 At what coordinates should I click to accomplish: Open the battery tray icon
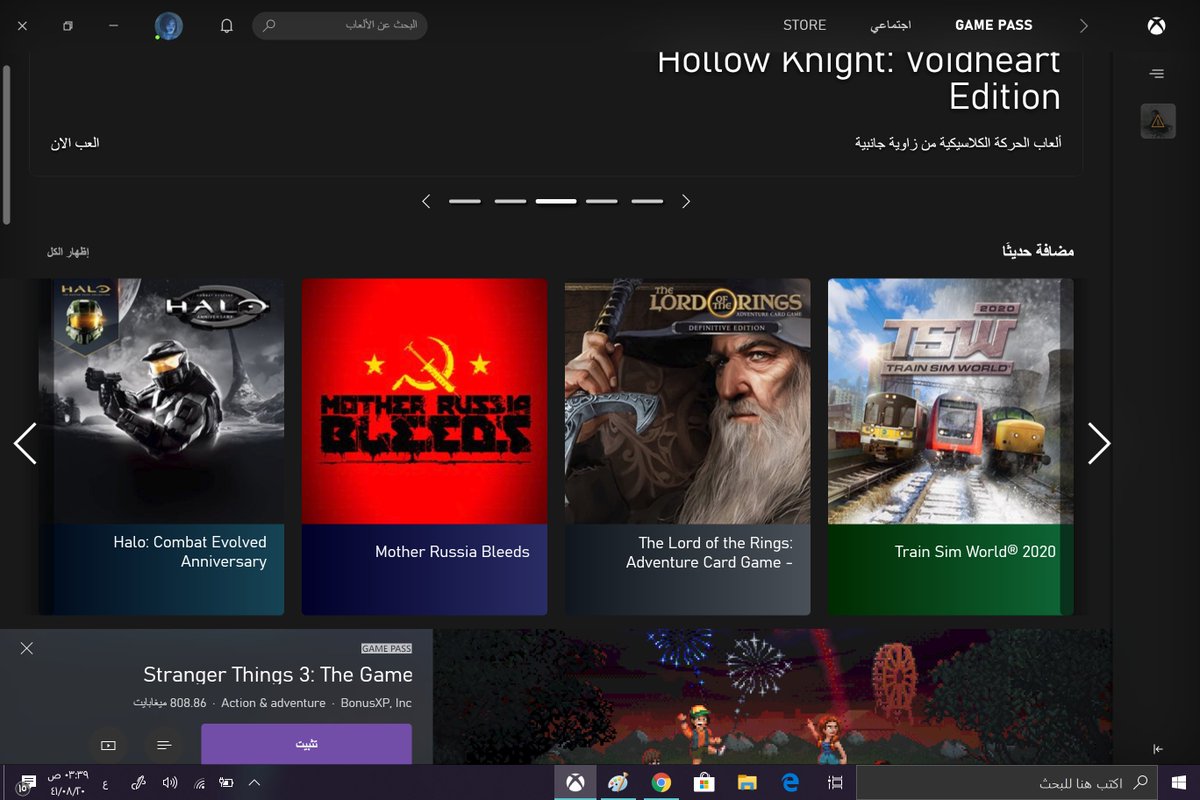point(226,783)
